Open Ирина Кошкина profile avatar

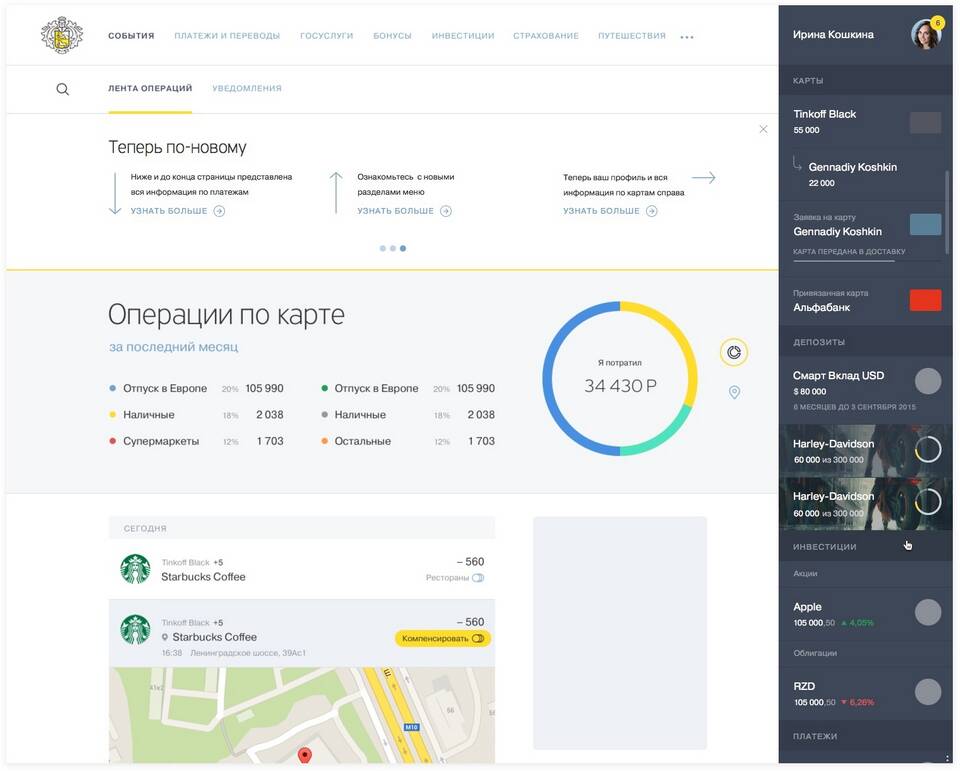tap(926, 34)
